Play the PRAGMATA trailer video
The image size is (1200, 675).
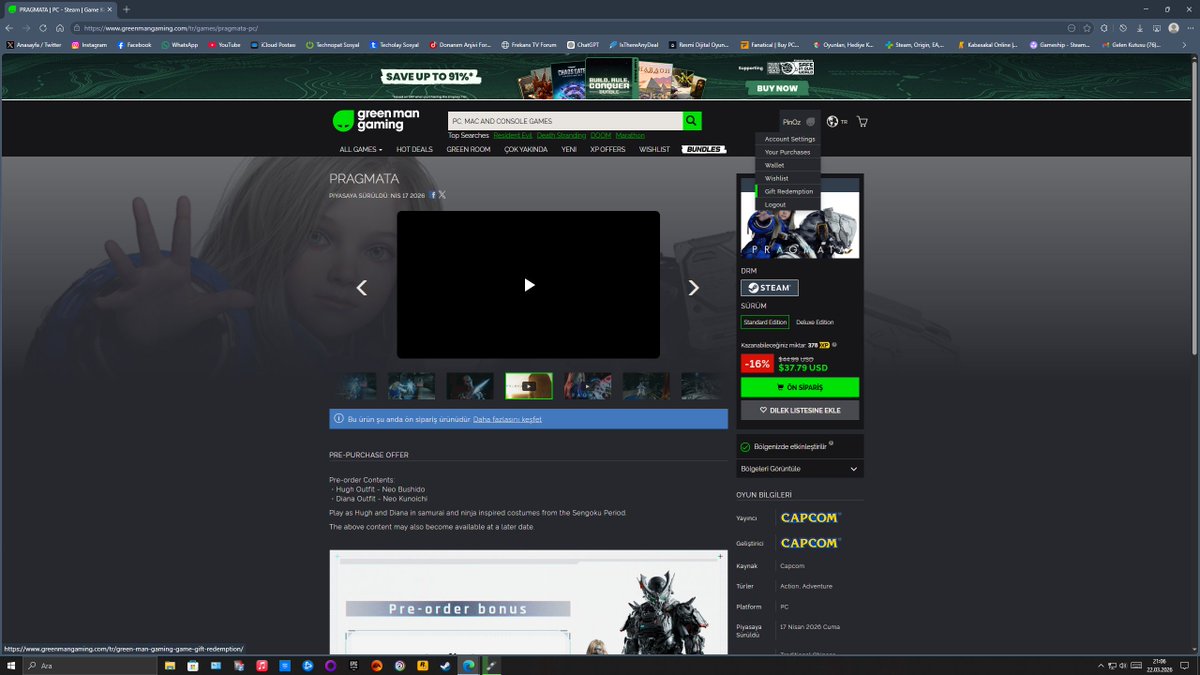pos(529,285)
